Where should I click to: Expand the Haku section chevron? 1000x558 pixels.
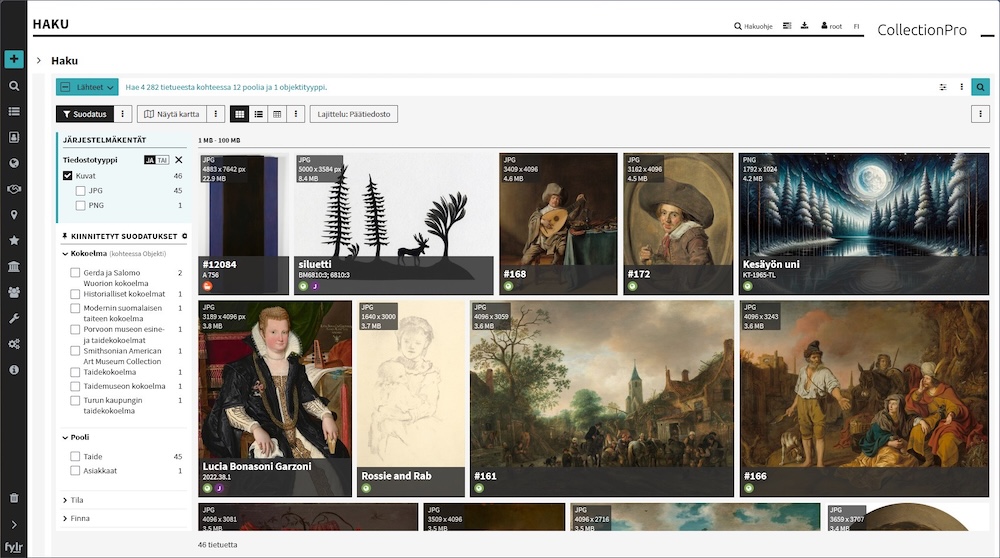(39, 61)
